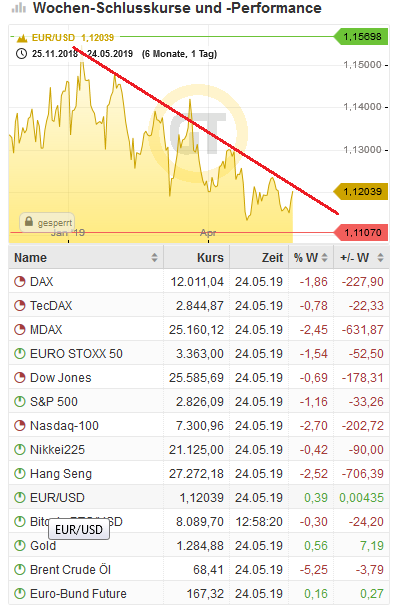Click the bar chart icon beside the heading
Image resolution: width=398 pixels, height=607 pixels.
click(19, 8)
